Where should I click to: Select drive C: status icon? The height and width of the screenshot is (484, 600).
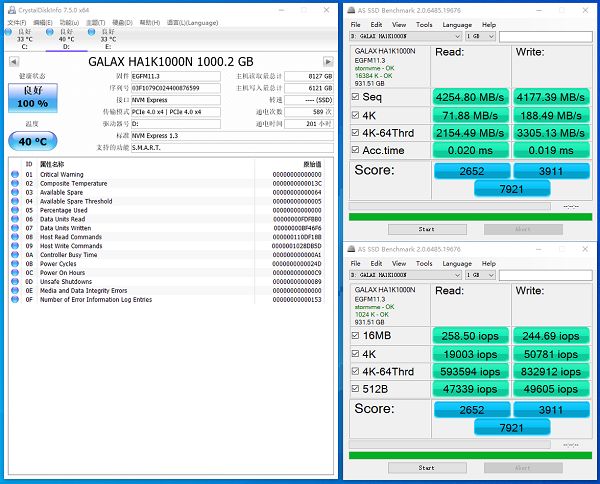click(x=8, y=32)
